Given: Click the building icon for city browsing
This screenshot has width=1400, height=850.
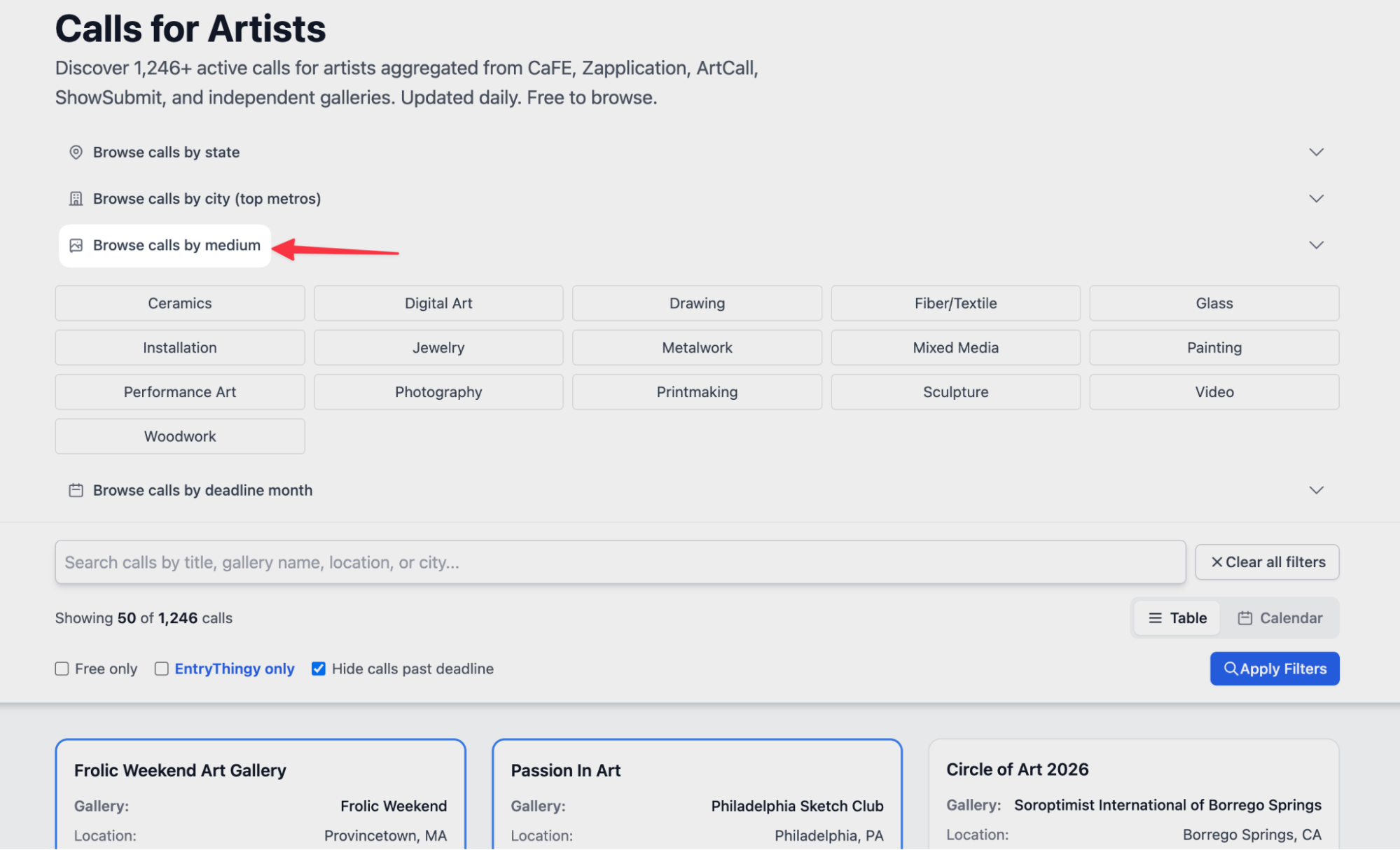Looking at the screenshot, I should click(x=76, y=199).
